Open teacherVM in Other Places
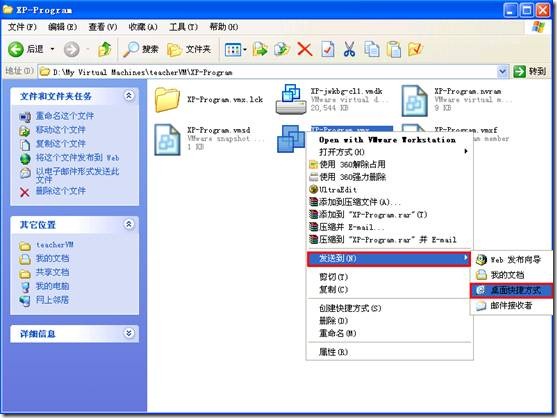Viewport: 557px width, 418px height. tap(55, 245)
